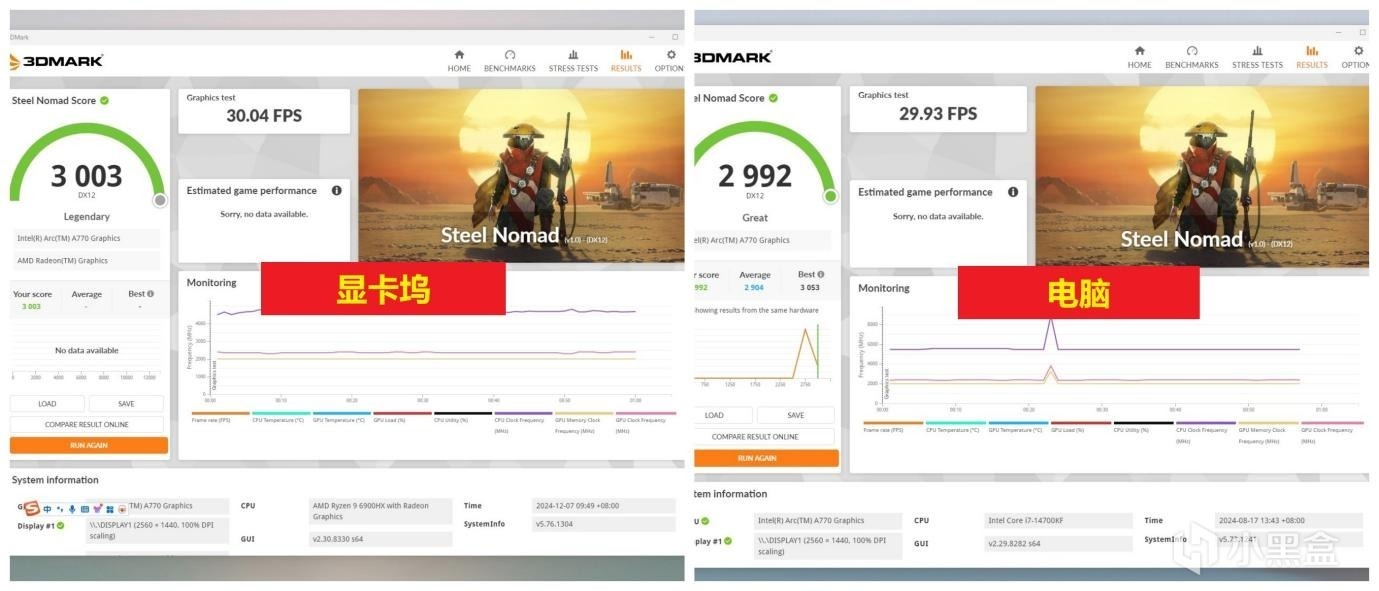This screenshot has width=1379, height=591.
Task: Toggle GPU Memory Clock Frequency legend in left chart
Action: pyautogui.click(x=584, y=422)
